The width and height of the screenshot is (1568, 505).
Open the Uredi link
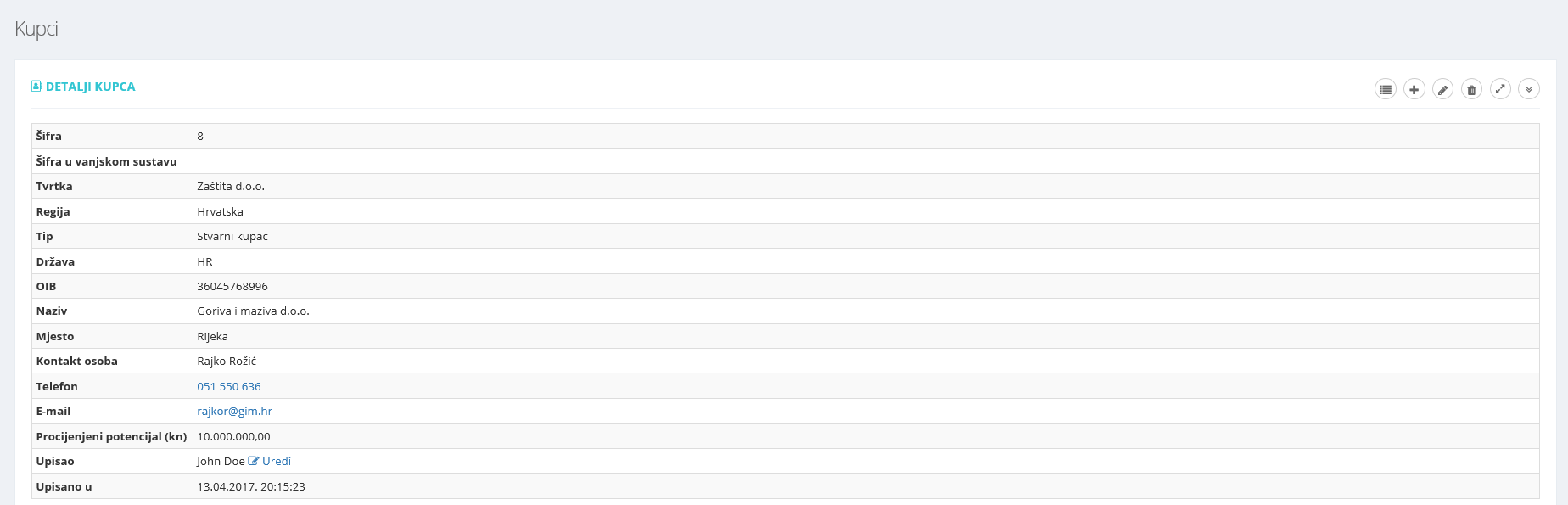277,461
